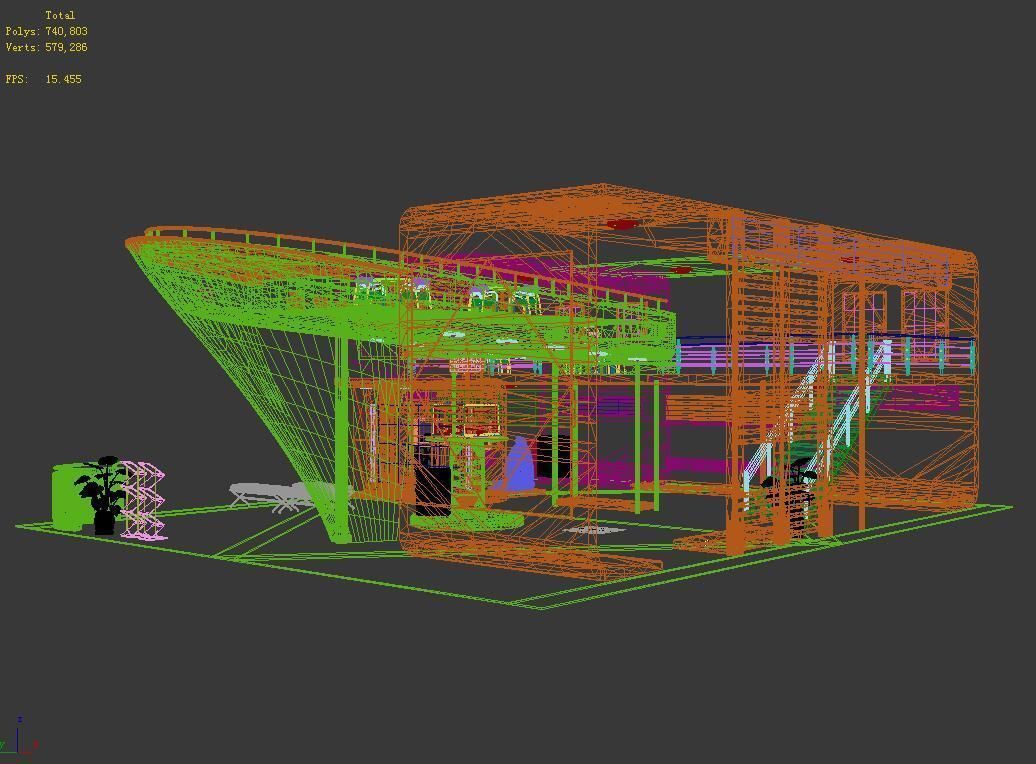The width and height of the screenshot is (1036, 764).
Task: Click the Total statistics header label
Action: [60, 15]
